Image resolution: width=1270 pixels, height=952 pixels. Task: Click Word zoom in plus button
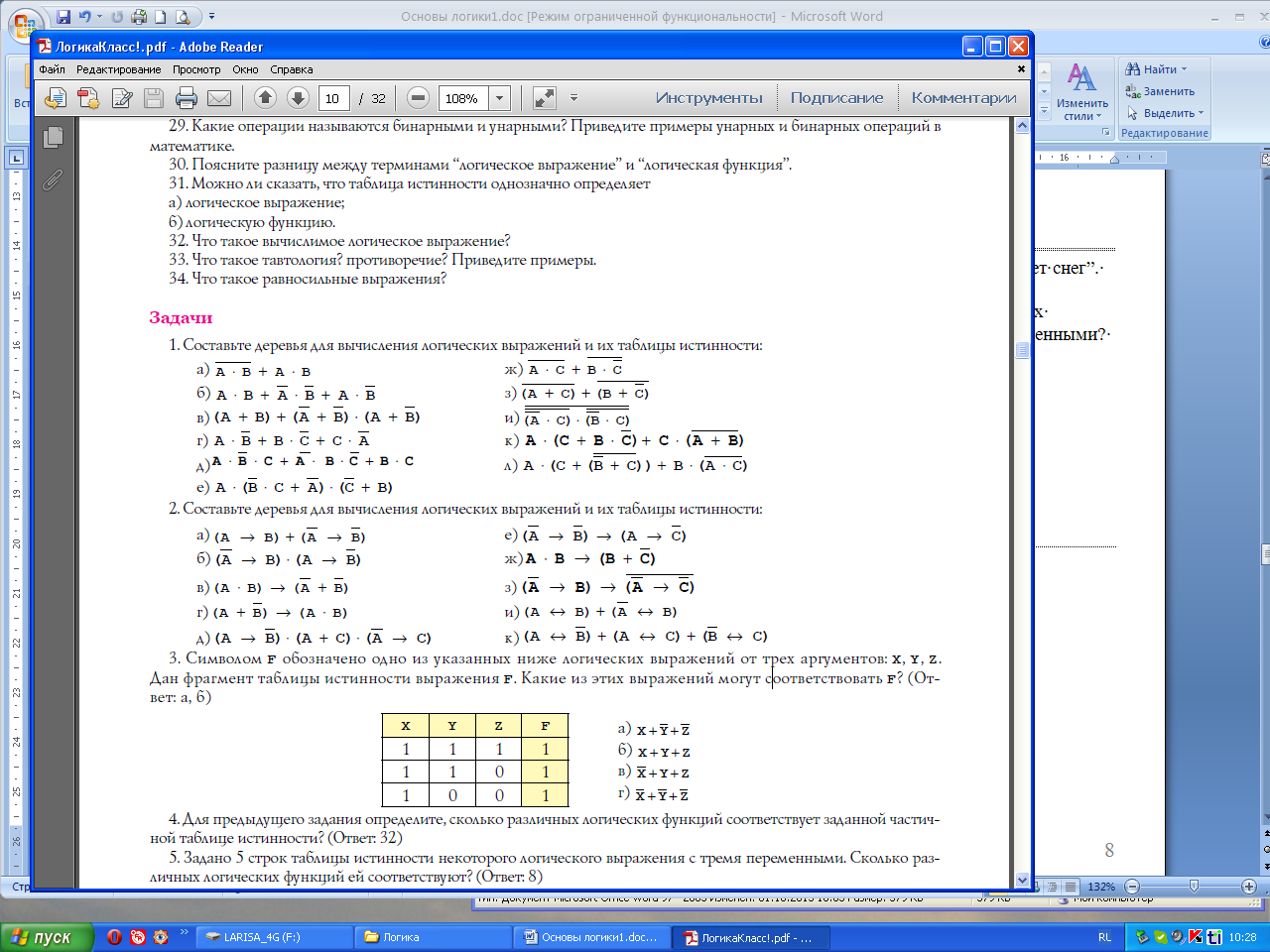1248,887
